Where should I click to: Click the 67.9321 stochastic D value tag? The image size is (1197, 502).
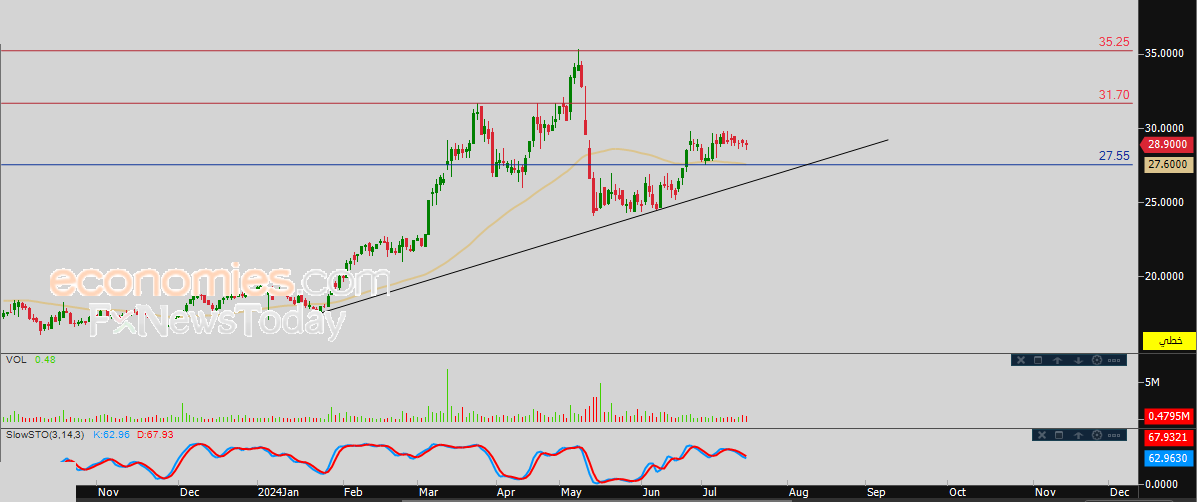click(x=1169, y=437)
